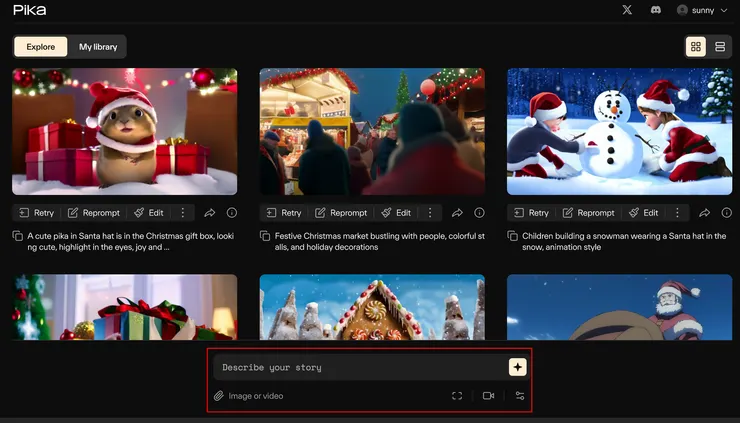The width and height of the screenshot is (740, 423).
Task: Share the cute pika video
Action: coord(210,213)
